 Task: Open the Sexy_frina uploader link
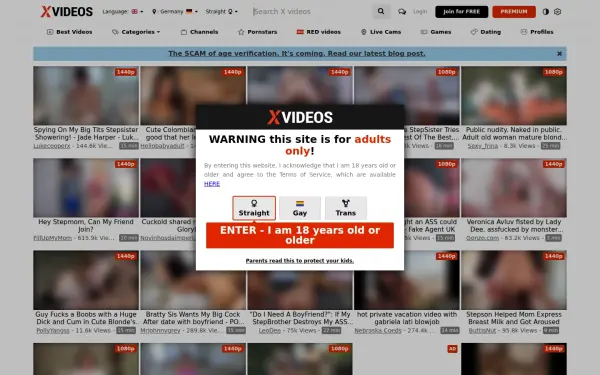(x=483, y=146)
